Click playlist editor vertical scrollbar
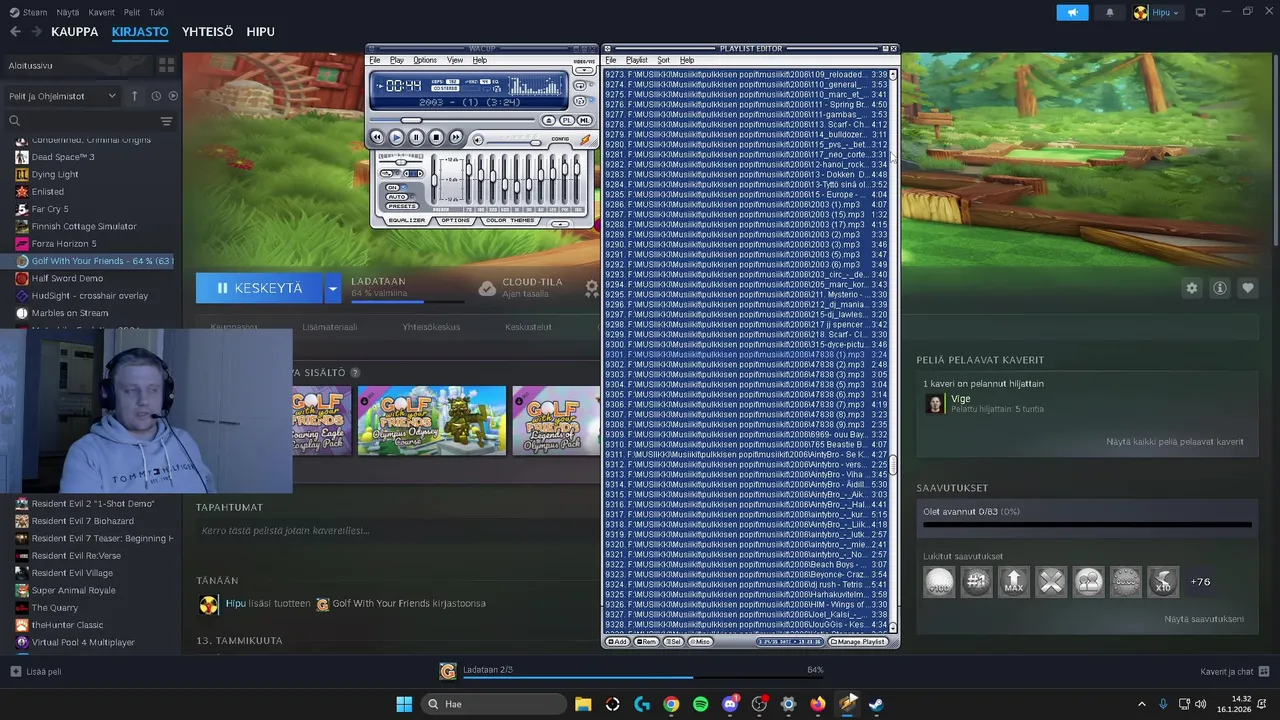The image size is (1280, 720). click(x=893, y=350)
